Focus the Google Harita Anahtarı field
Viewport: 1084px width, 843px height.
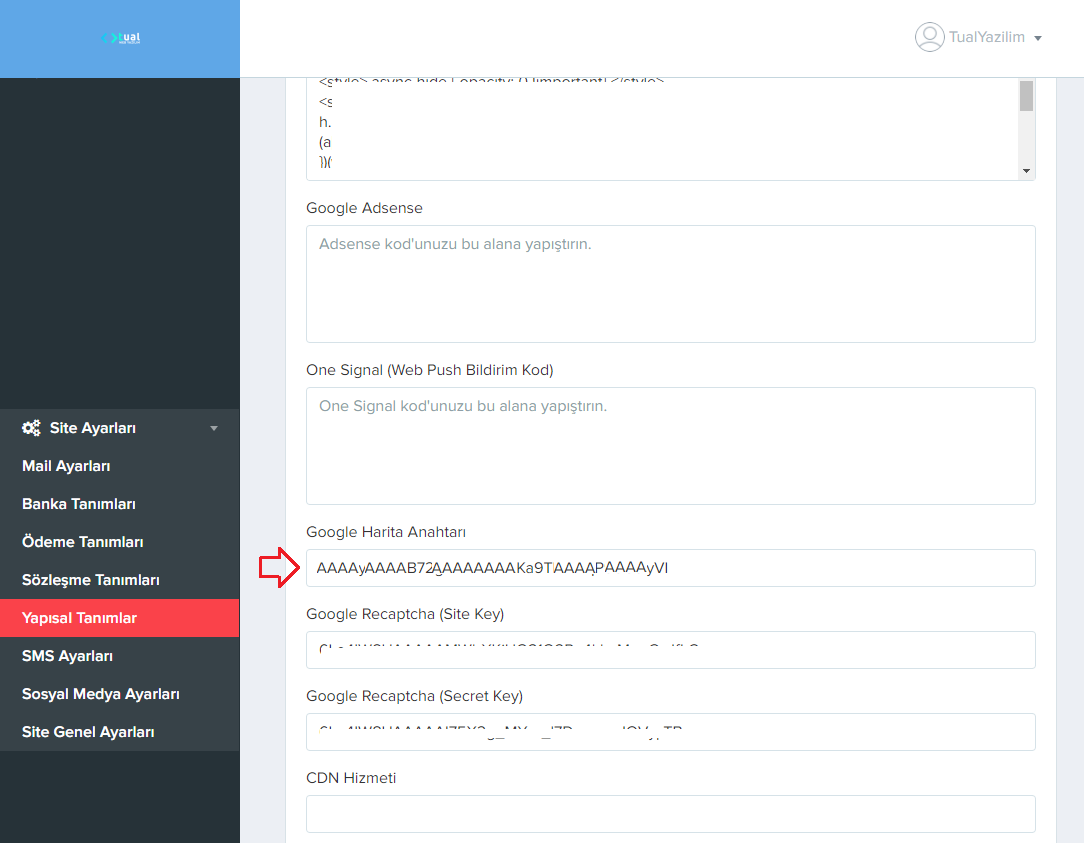tap(671, 568)
